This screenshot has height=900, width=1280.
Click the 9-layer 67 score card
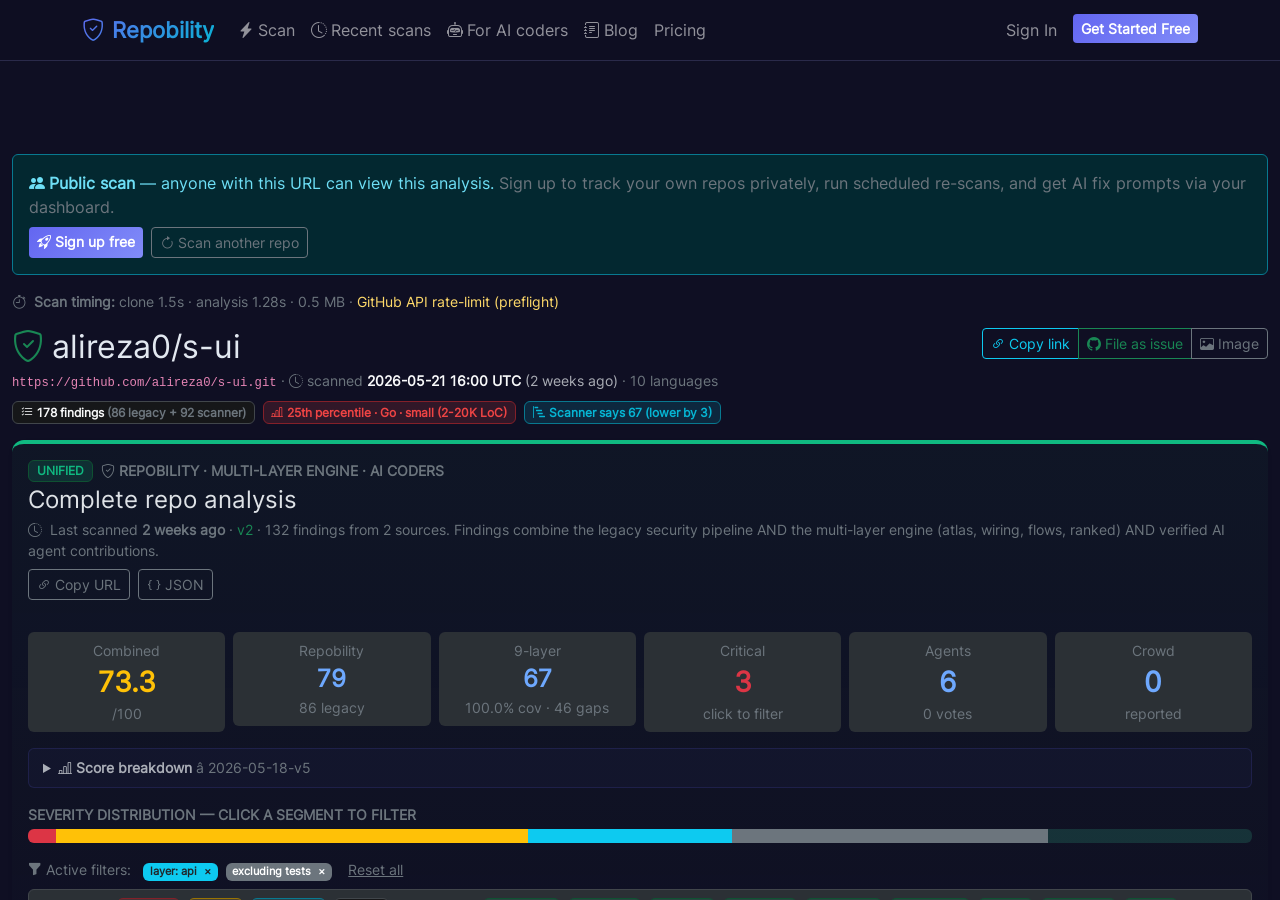point(537,679)
